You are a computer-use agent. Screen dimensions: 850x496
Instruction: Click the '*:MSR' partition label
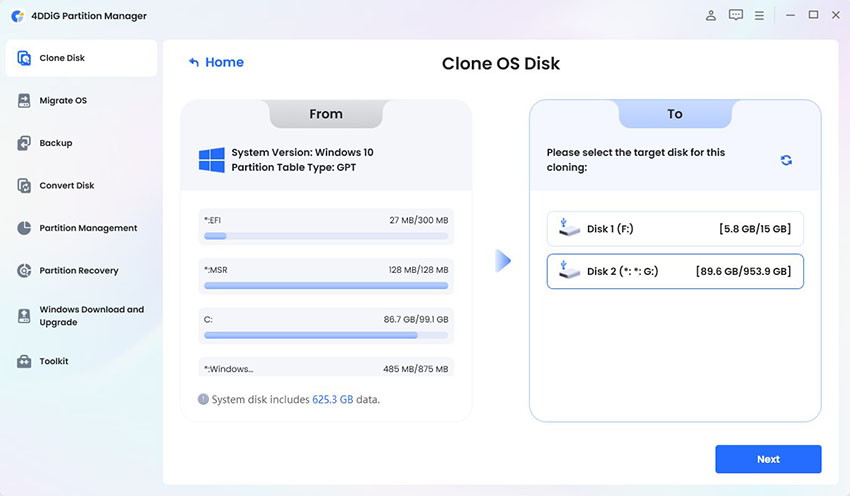coord(215,270)
